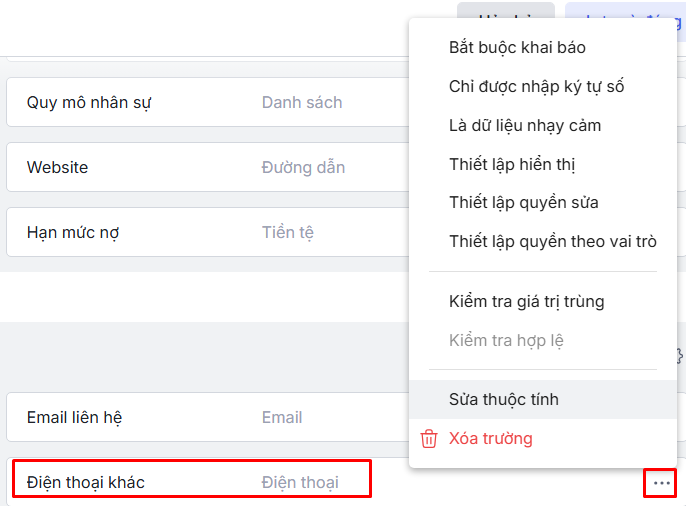The width and height of the screenshot is (686, 506).
Task: Open 'Thiết lập hiển thị' option
Action: (x=512, y=164)
